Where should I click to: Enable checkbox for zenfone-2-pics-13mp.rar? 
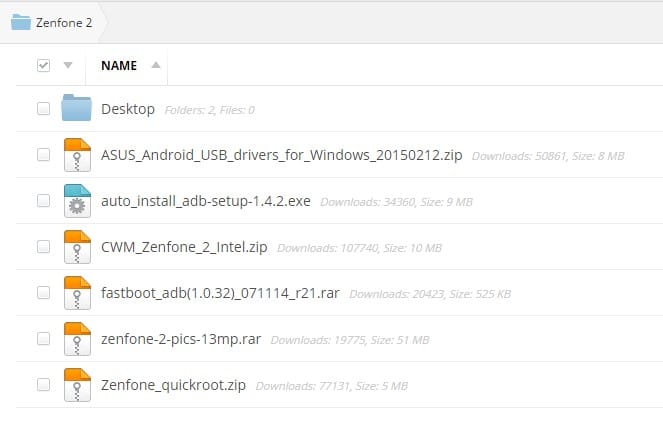(x=43, y=339)
